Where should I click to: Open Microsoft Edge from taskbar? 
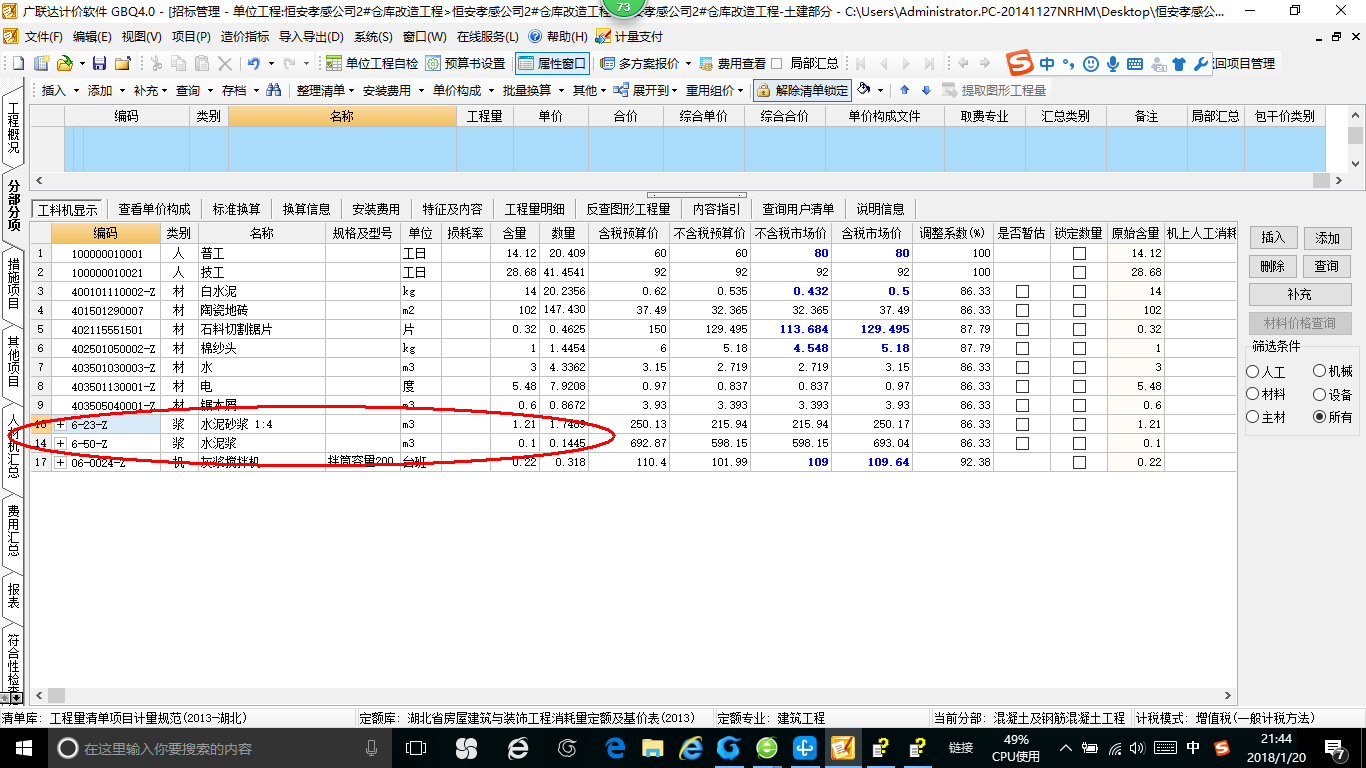pos(614,748)
